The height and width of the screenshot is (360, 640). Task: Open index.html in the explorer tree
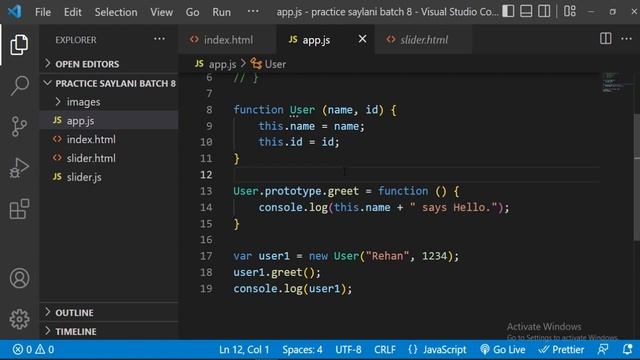(x=109, y=139)
